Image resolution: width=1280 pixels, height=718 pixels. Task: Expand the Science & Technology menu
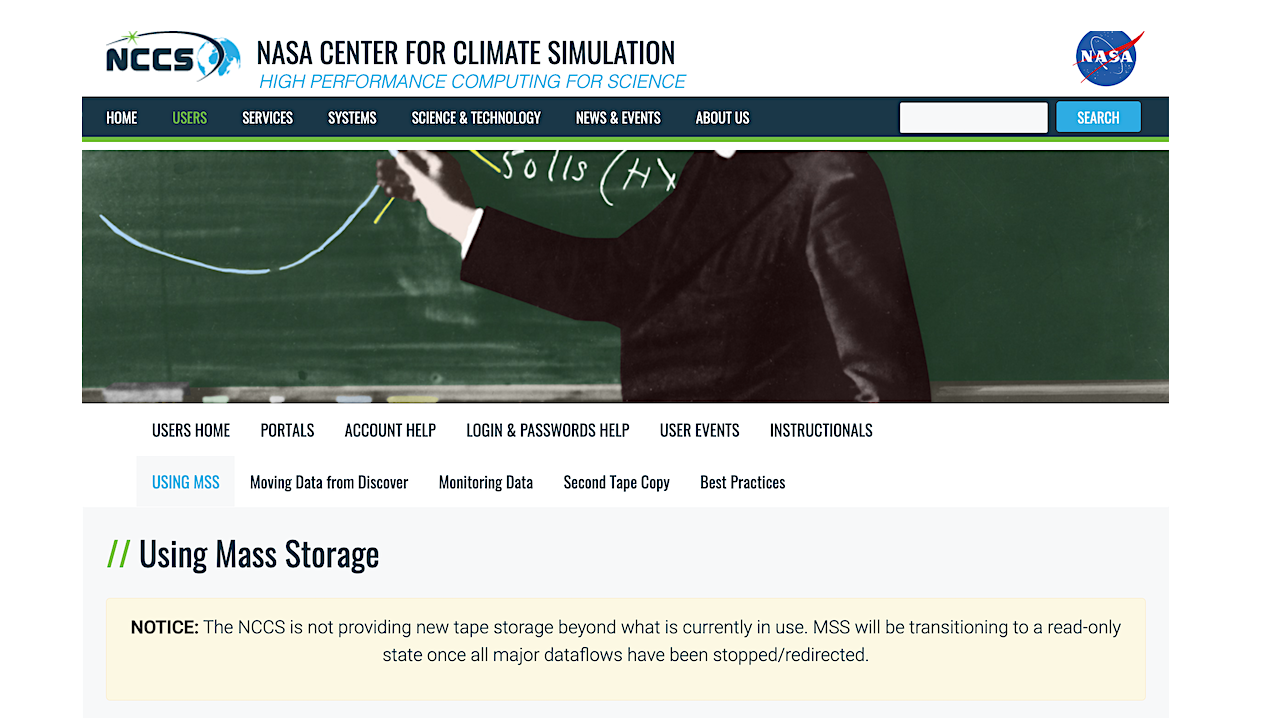(x=476, y=118)
